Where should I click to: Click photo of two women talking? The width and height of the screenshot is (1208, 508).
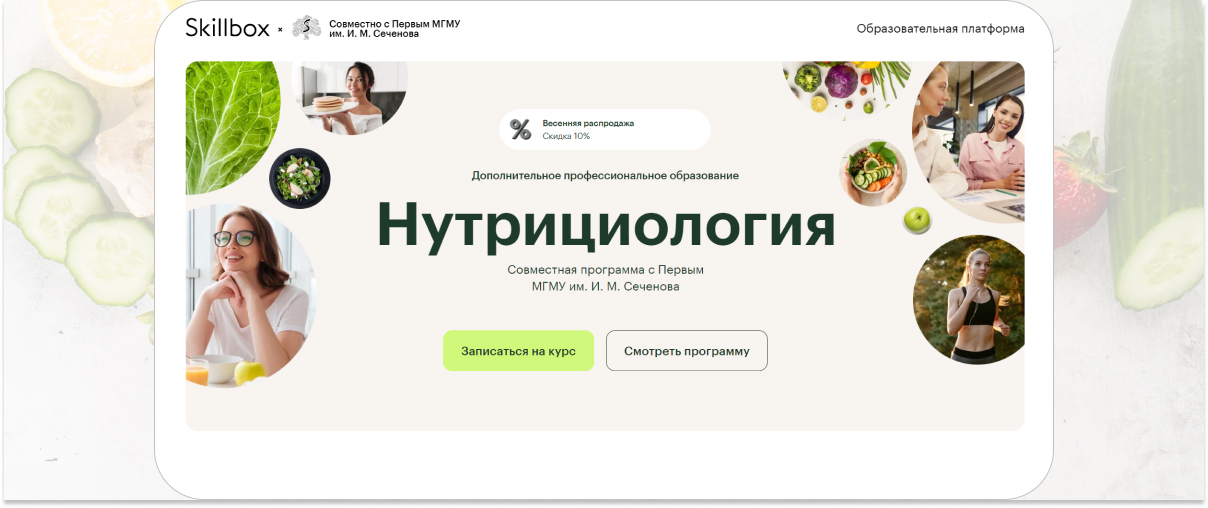coord(969,141)
